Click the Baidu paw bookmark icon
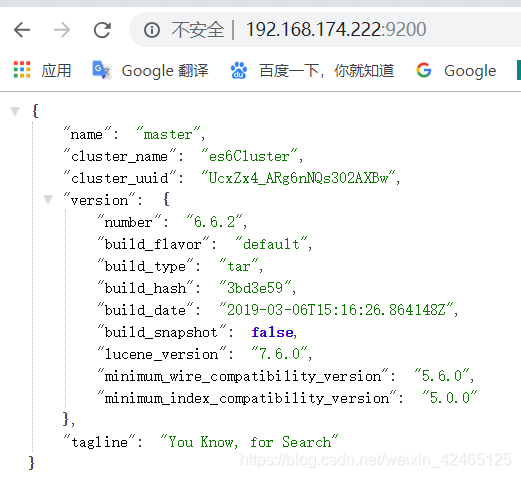The image size is (521, 478). point(239,70)
